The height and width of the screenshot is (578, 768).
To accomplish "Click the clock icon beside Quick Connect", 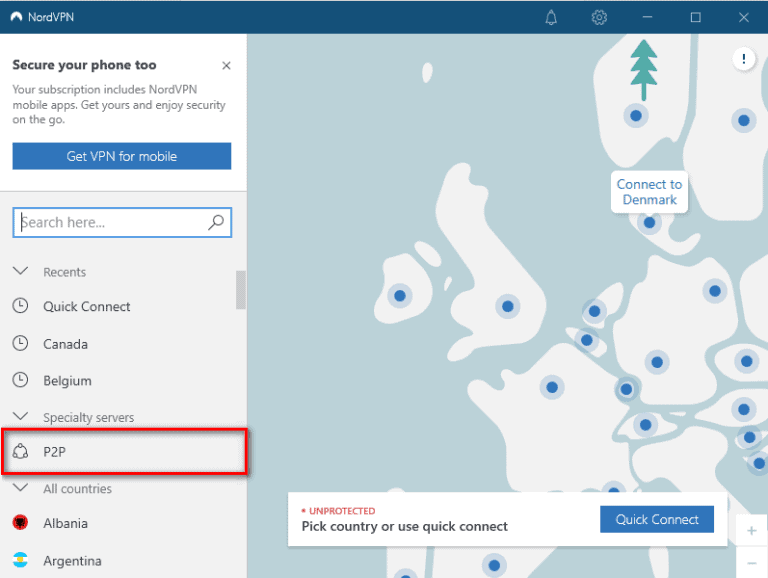I will [x=20, y=306].
